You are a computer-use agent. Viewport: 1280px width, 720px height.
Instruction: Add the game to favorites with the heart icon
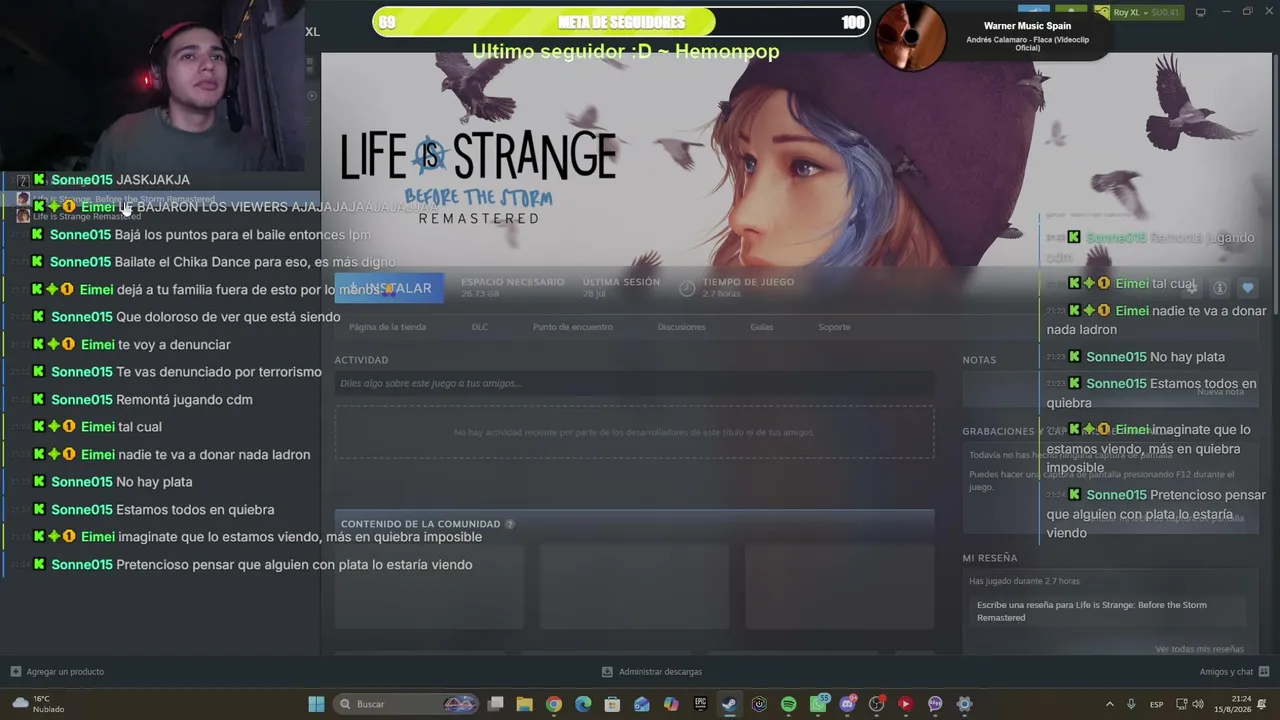(x=1247, y=288)
